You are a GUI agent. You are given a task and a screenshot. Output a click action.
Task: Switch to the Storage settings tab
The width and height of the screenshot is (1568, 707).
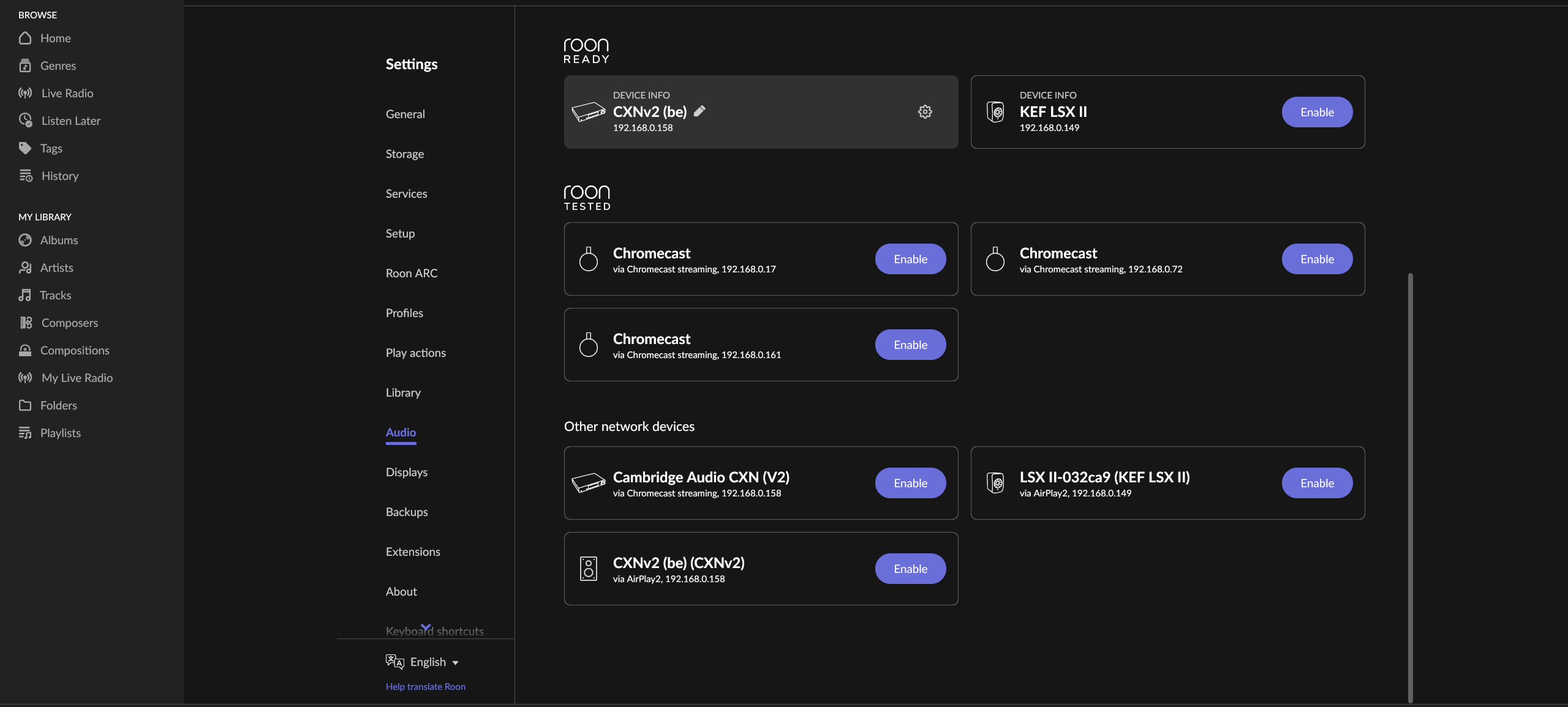pos(405,154)
